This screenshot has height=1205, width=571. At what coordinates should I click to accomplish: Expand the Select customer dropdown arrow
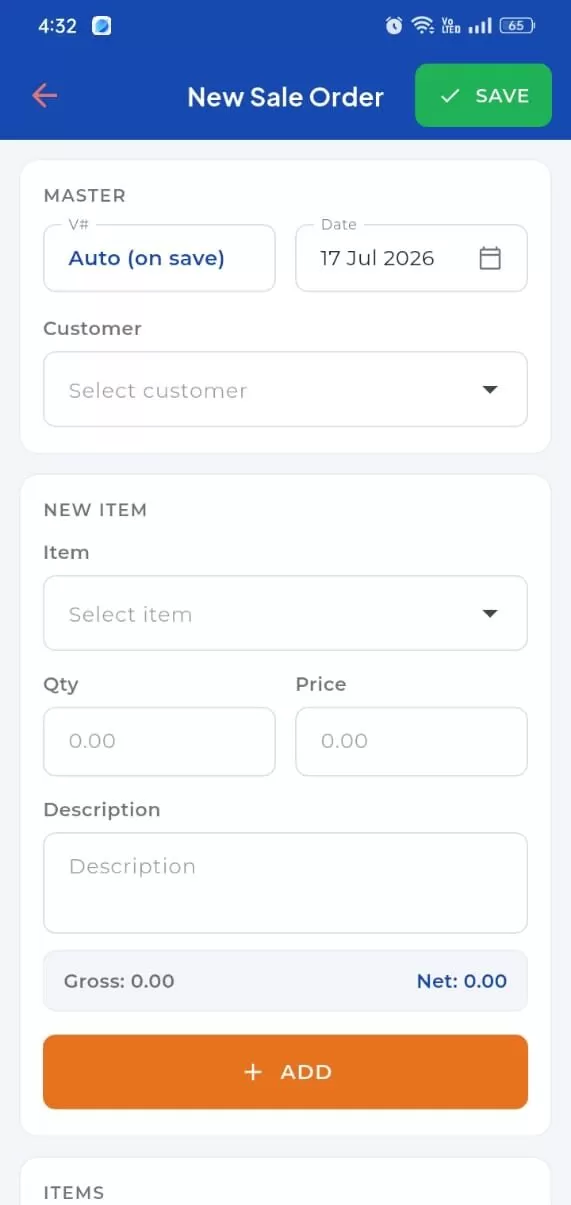pos(490,390)
